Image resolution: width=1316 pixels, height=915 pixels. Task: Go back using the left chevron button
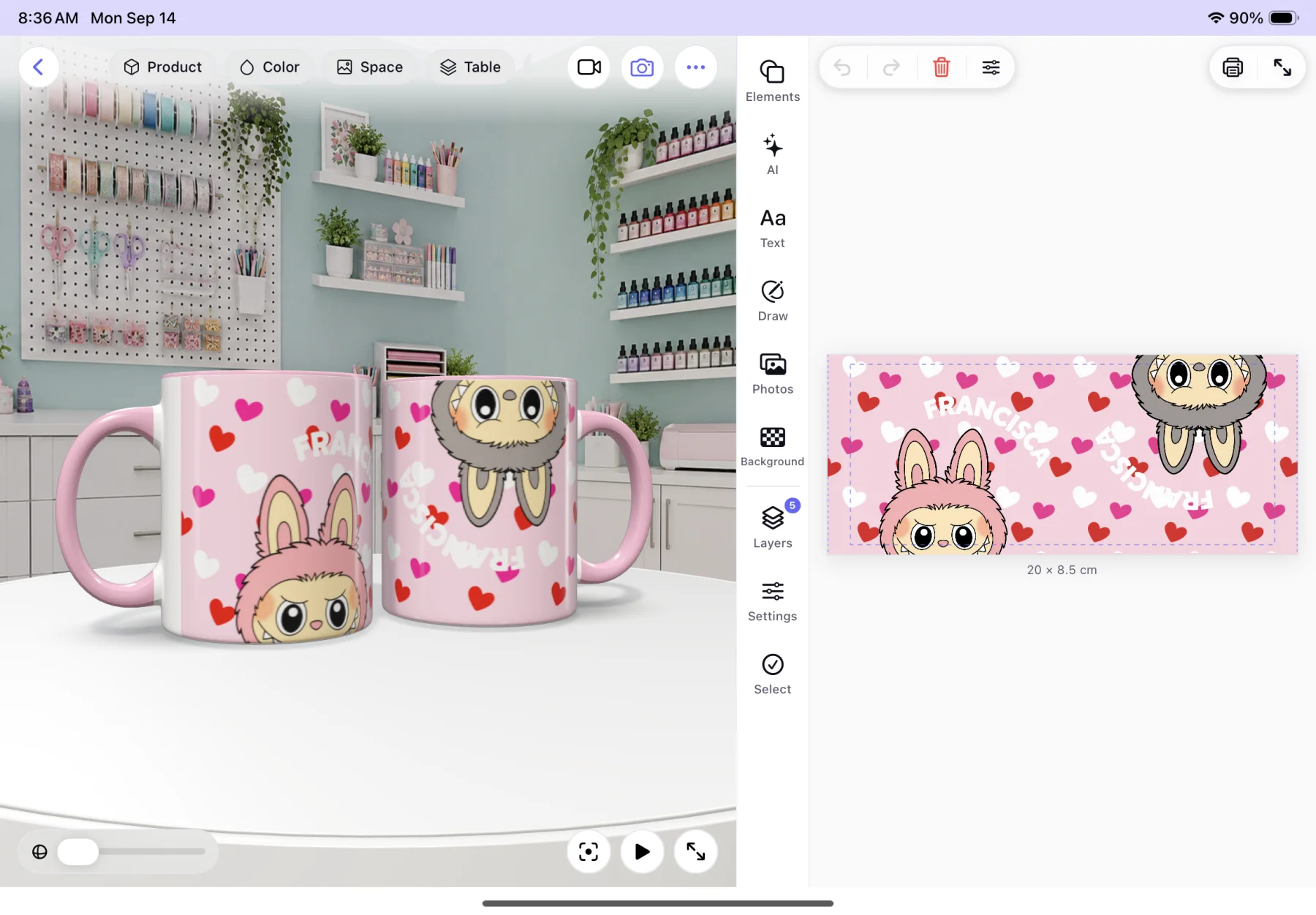pos(39,67)
